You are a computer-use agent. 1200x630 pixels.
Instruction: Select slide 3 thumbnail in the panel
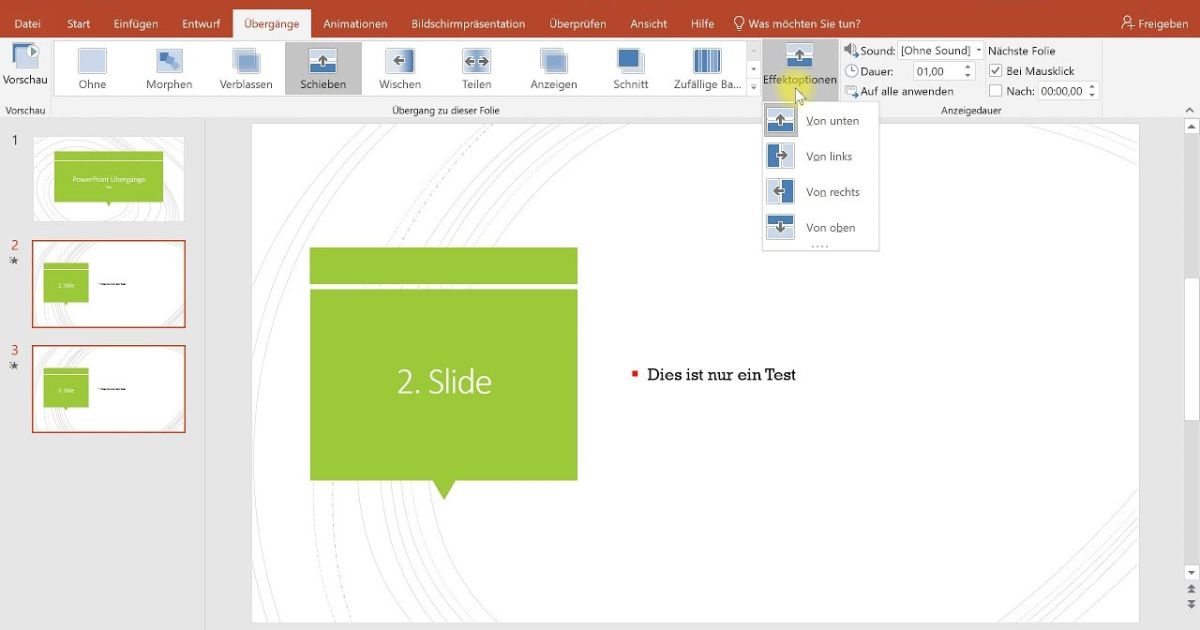(x=109, y=389)
